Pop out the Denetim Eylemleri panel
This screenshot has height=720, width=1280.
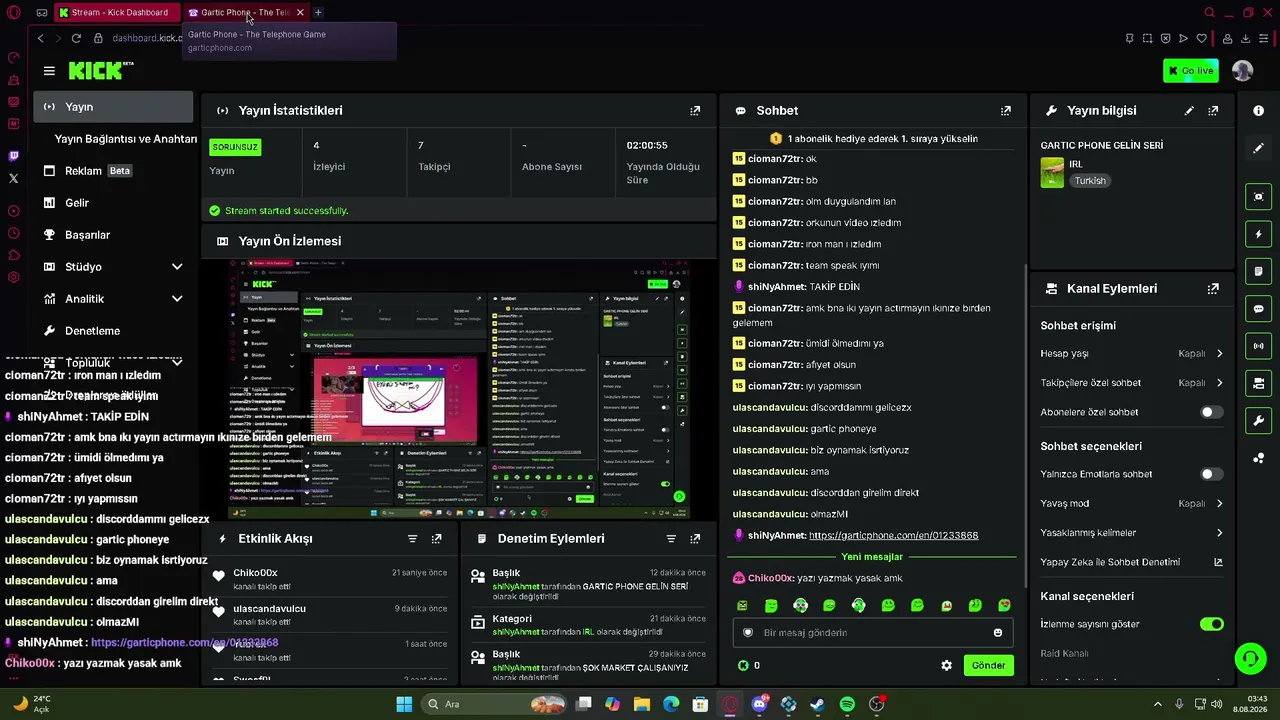click(x=695, y=539)
